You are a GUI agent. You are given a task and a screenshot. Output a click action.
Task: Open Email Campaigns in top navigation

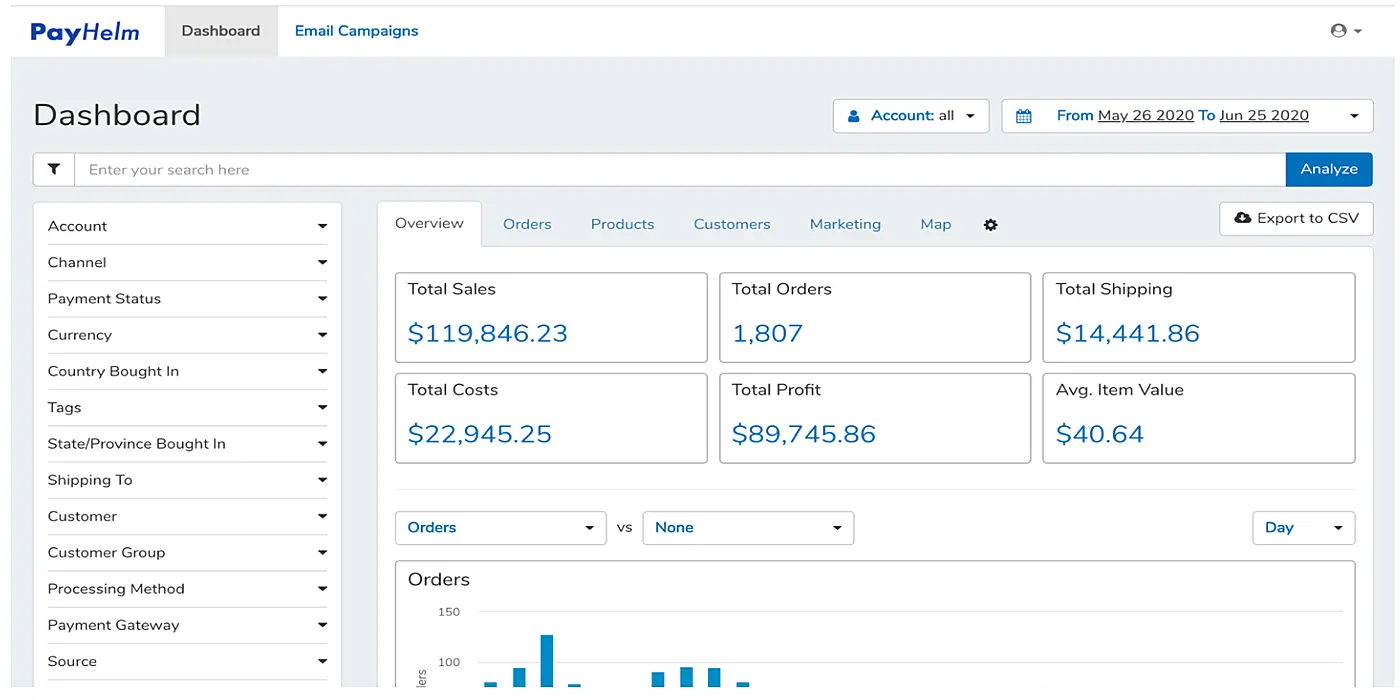click(356, 31)
